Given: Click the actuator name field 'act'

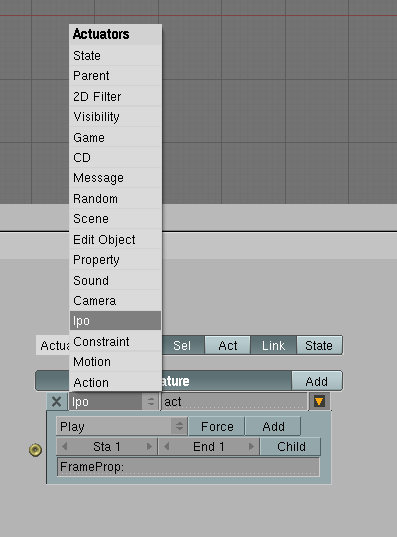Looking at the screenshot, I should coord(234,401).
